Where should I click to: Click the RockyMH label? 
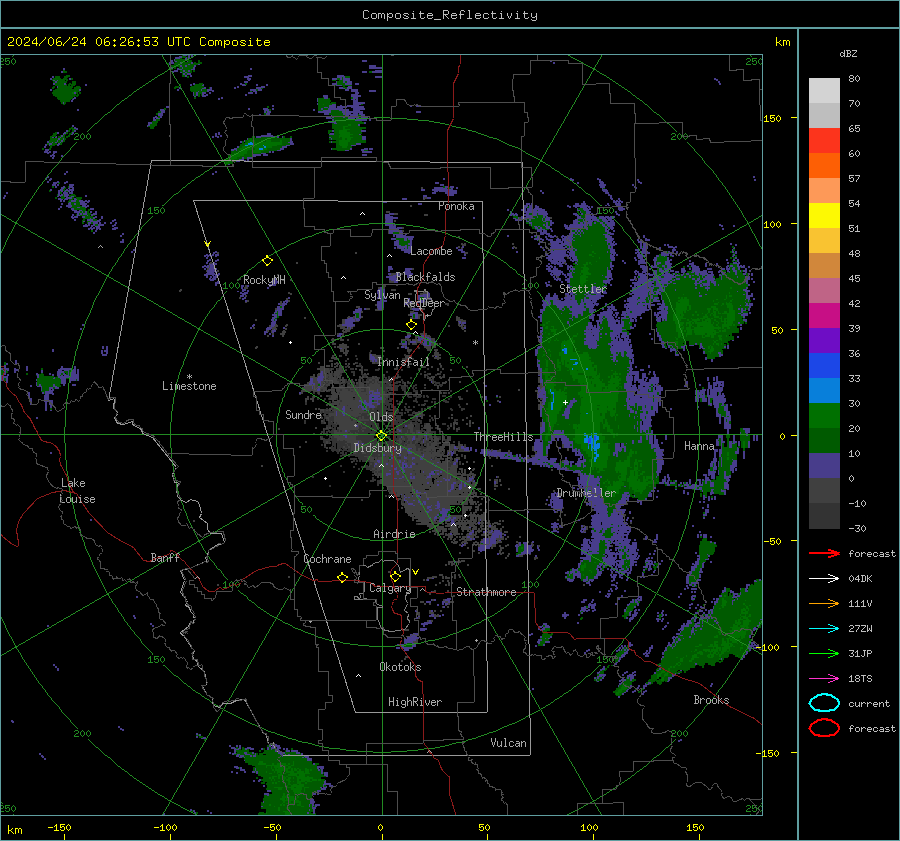(264, 280)
